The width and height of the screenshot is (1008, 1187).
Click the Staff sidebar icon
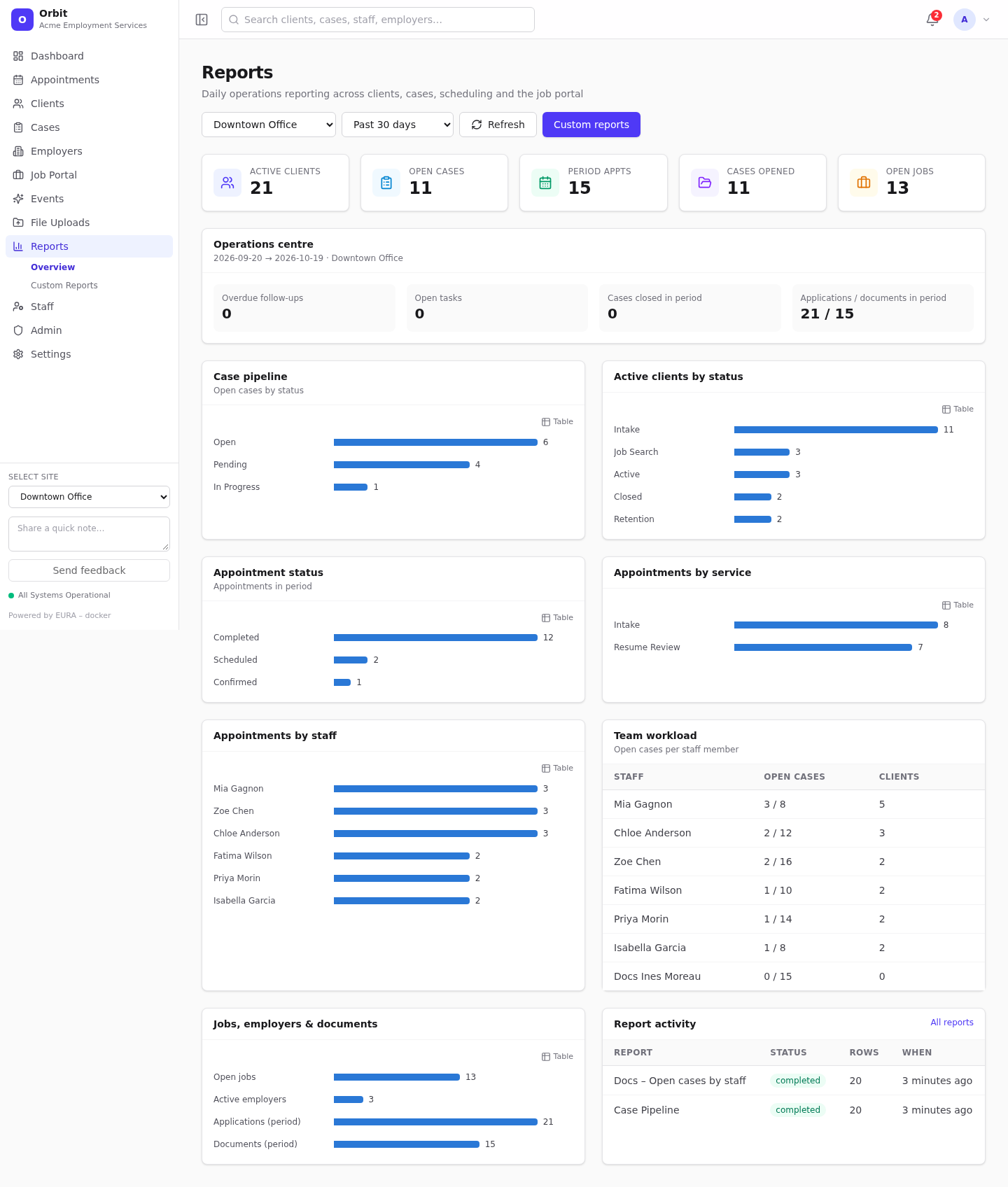pyautogui.click(x=18, y=307)
